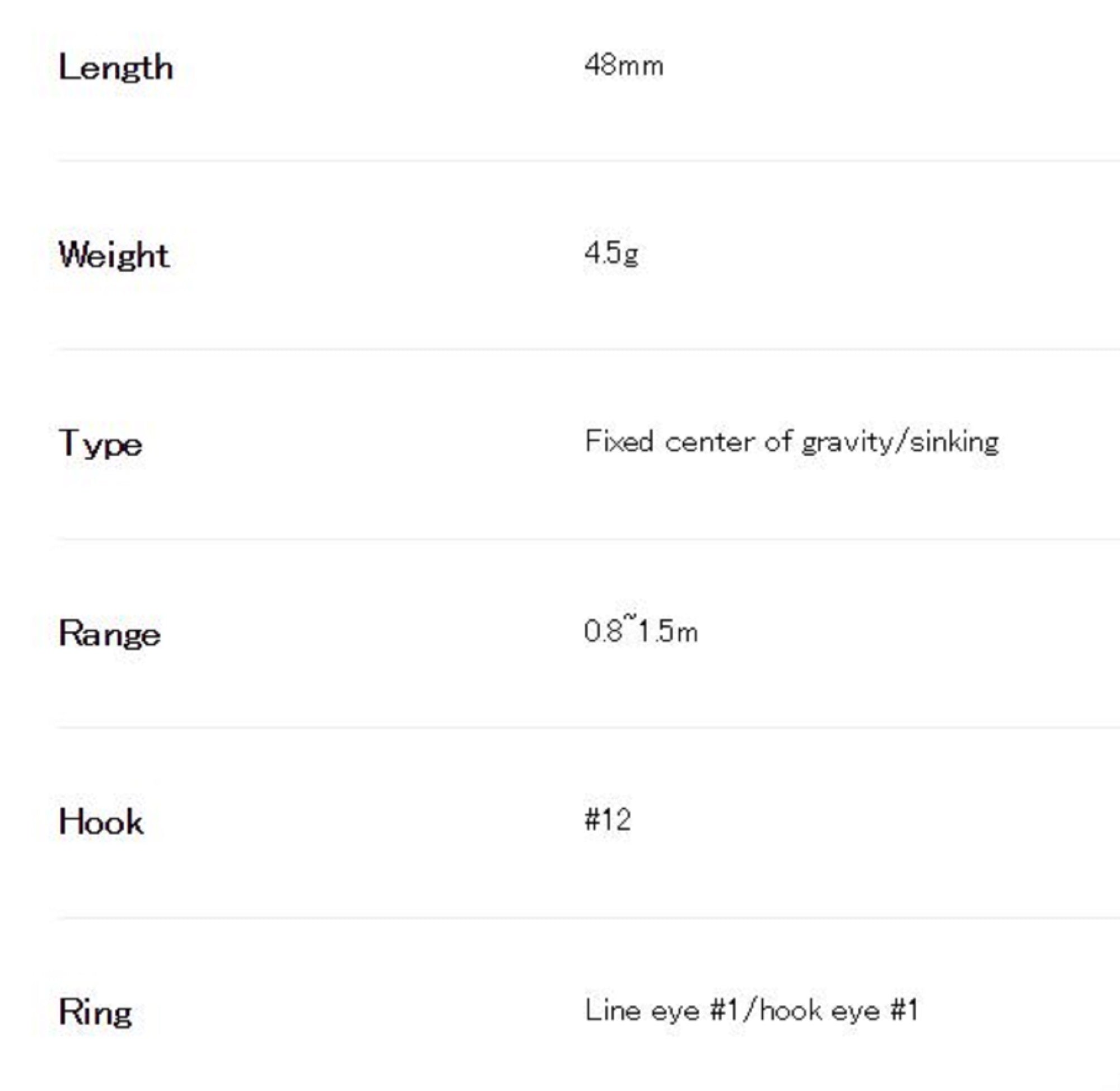1120x1091 pixels.
Task: Click the Hook row label
Action: [101, 822]
